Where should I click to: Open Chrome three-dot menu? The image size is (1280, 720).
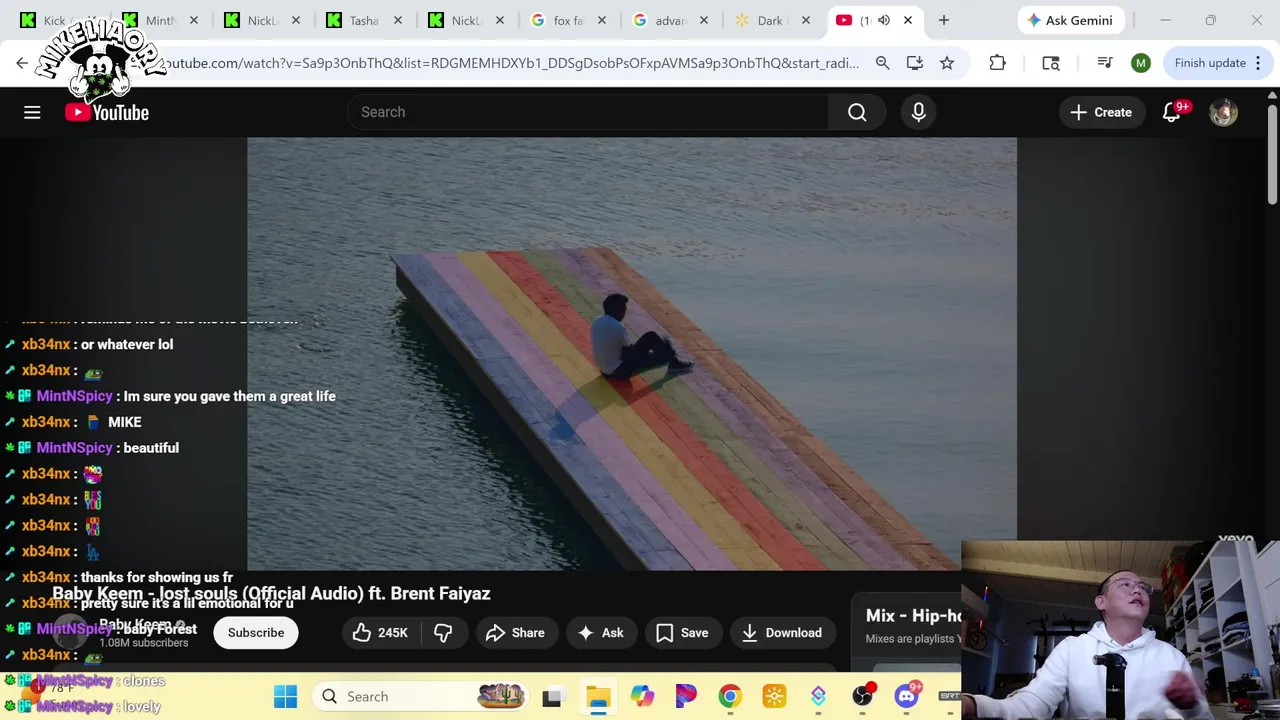click(1258, 63)
